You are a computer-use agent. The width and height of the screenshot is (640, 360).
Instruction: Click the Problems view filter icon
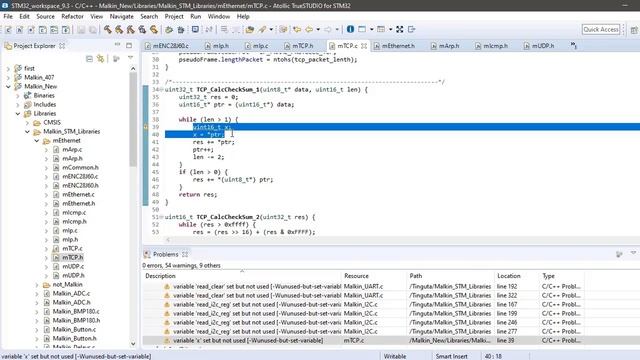[x=619, y=254]
